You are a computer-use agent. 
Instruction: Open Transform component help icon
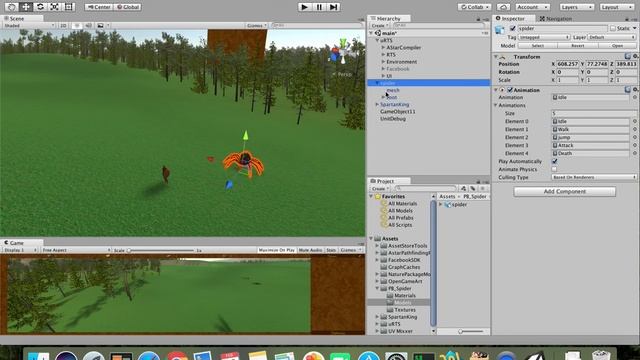click(x=627, y=56)
